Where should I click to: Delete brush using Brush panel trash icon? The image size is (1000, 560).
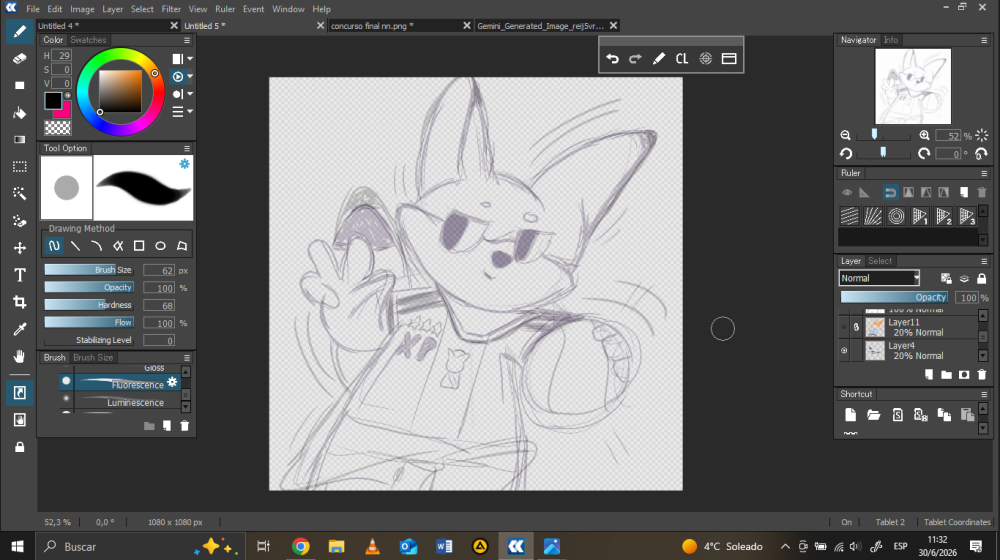click(x=184, y=426)
